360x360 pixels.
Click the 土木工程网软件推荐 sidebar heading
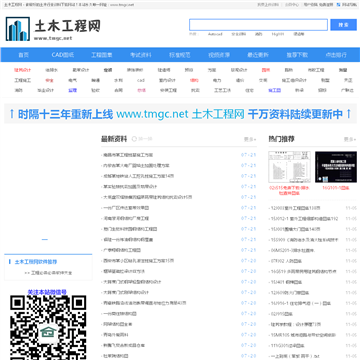(x=36, y=262)
